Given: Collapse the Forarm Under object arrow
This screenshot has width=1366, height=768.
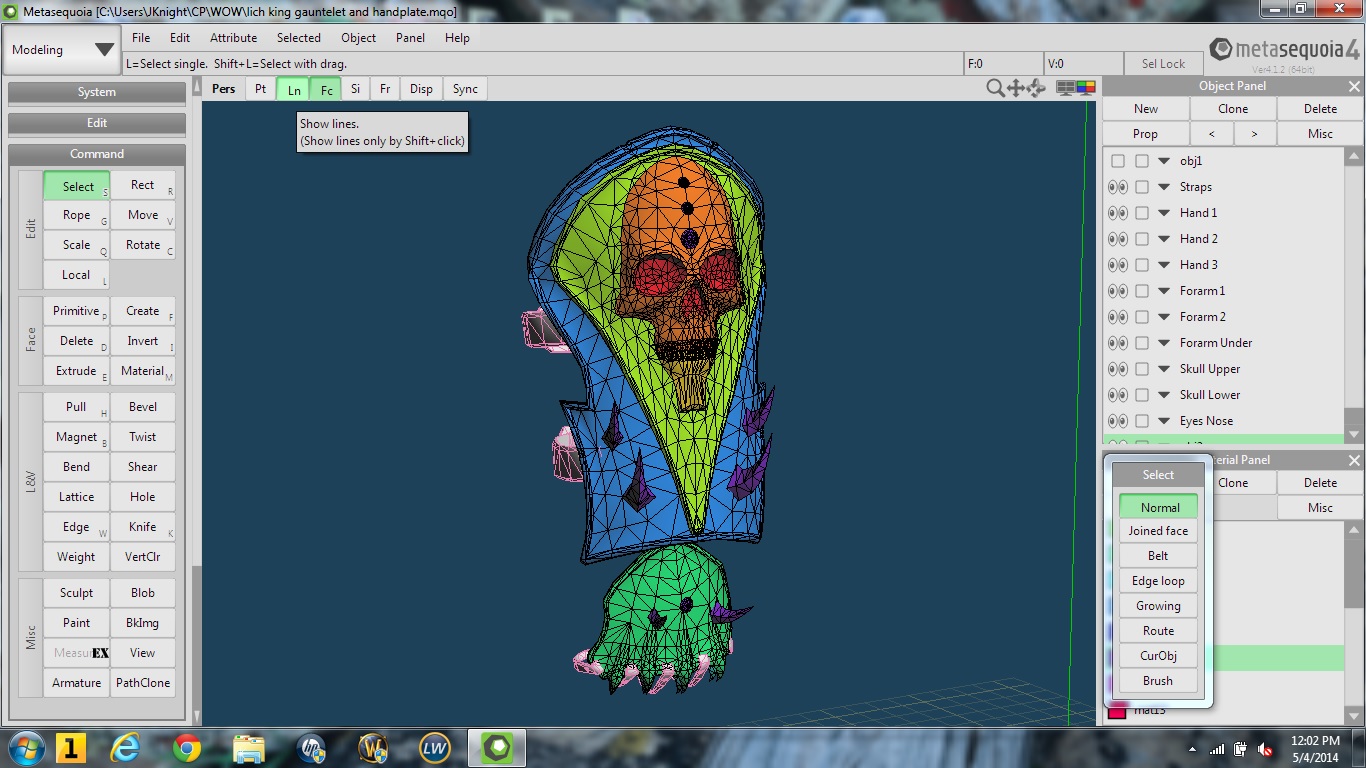Looking at the screenshot, I should tap(1164, 343).
